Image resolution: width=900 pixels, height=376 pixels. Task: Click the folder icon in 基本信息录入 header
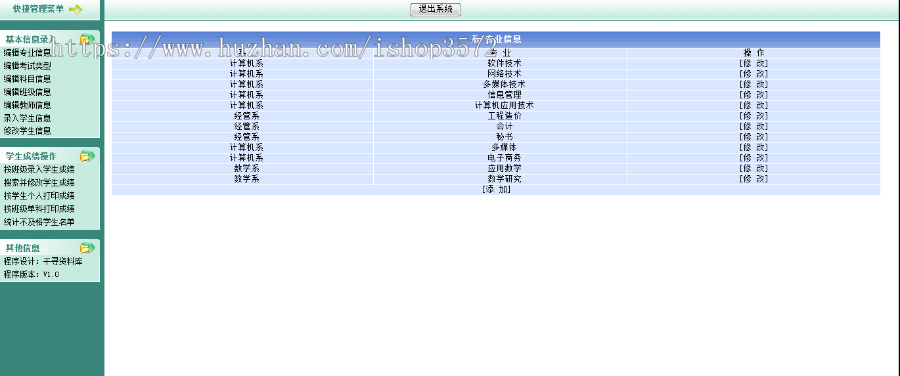87,39
